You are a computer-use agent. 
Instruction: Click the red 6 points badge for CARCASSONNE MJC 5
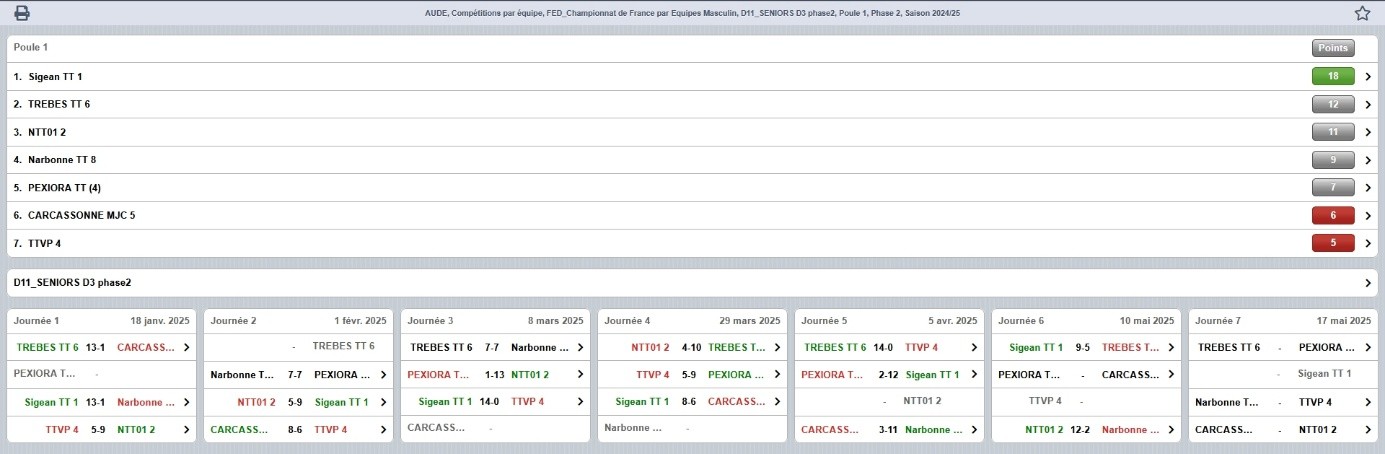click(x=1333, y=215)
